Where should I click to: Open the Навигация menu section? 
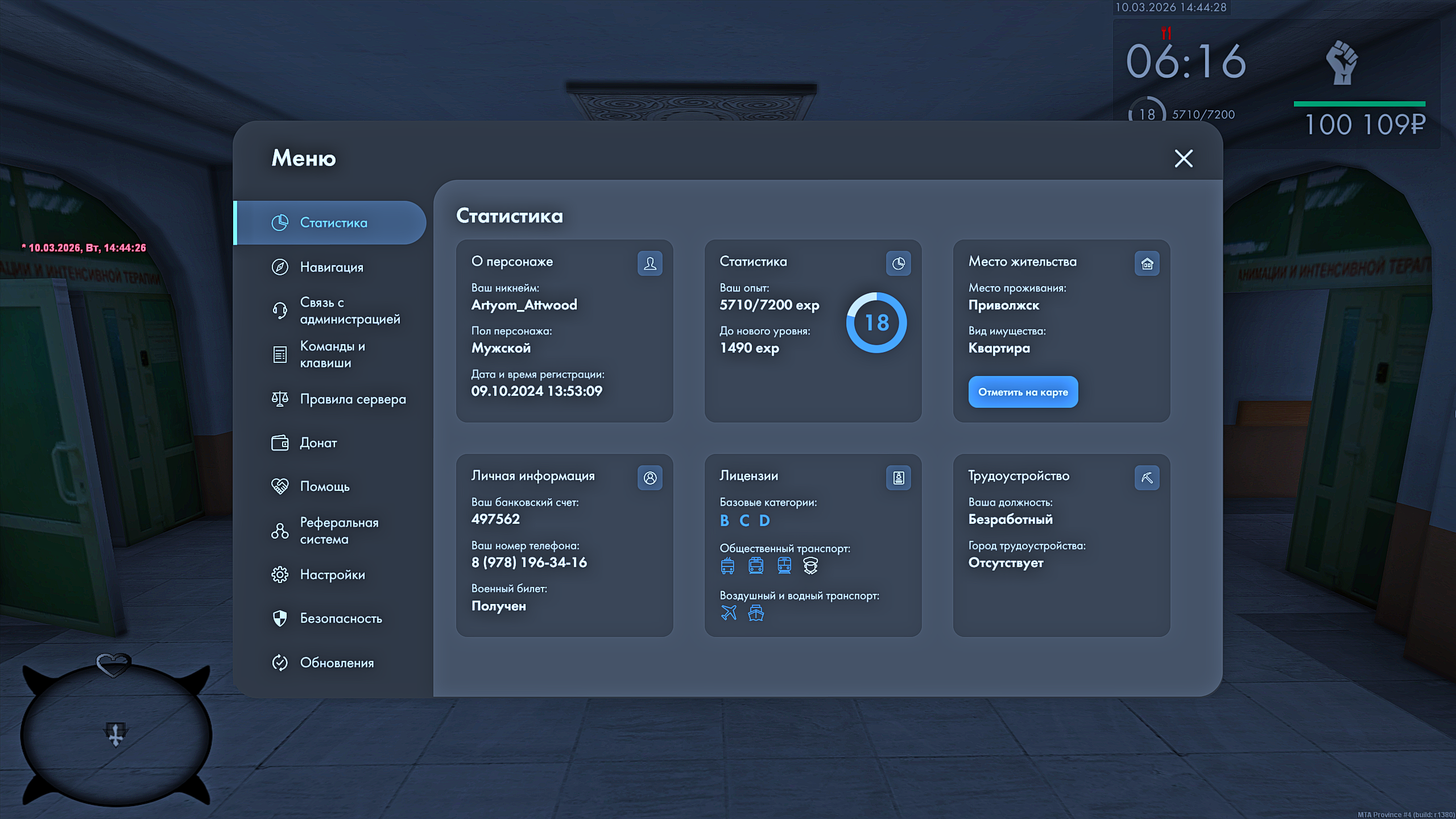[x=331, y=267]
